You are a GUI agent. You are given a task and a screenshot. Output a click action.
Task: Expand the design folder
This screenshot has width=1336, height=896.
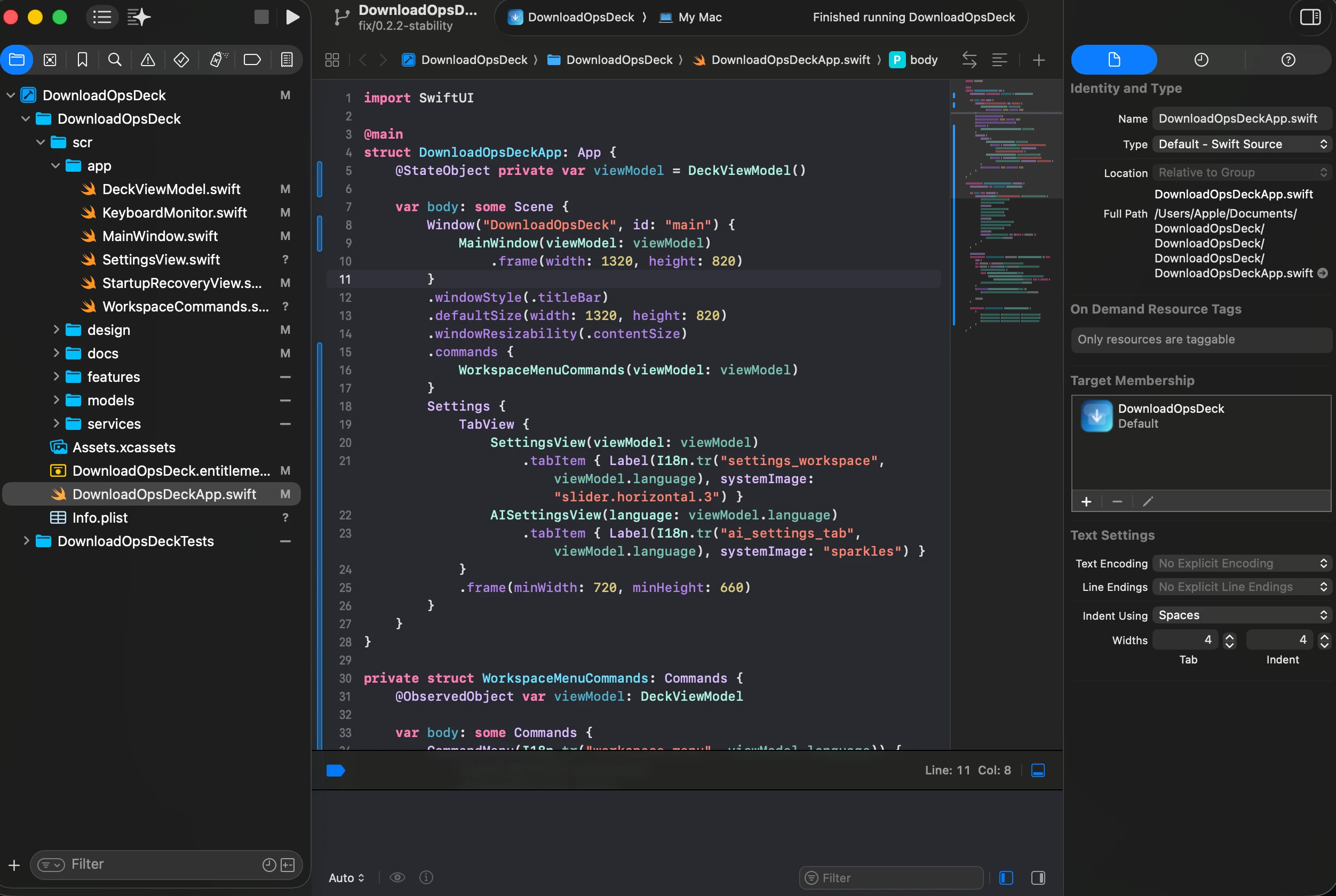pyautogui.click(x=55, y=330)
